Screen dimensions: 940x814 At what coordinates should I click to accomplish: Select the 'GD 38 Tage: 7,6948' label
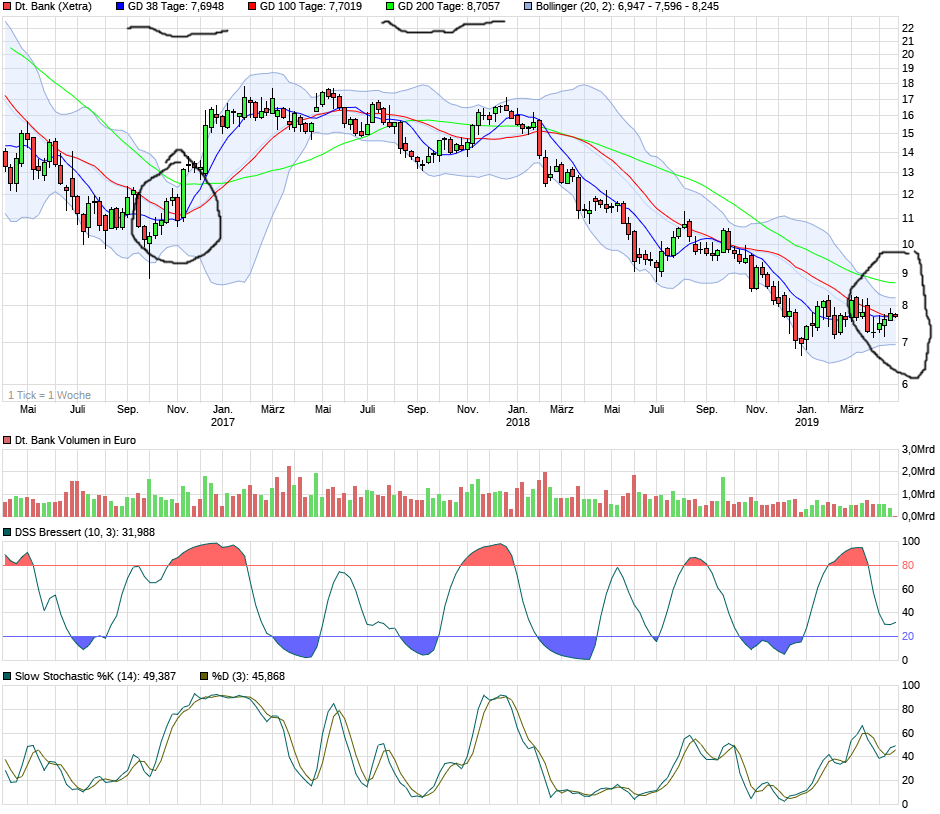(x=176, y=7)
